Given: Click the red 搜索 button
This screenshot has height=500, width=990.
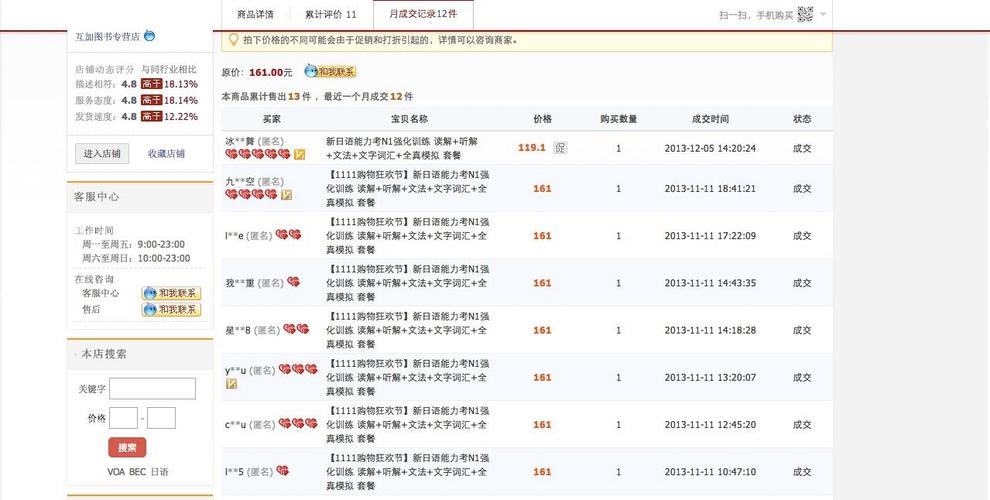Looking at the screenshot, I should [x=127, y=448].
